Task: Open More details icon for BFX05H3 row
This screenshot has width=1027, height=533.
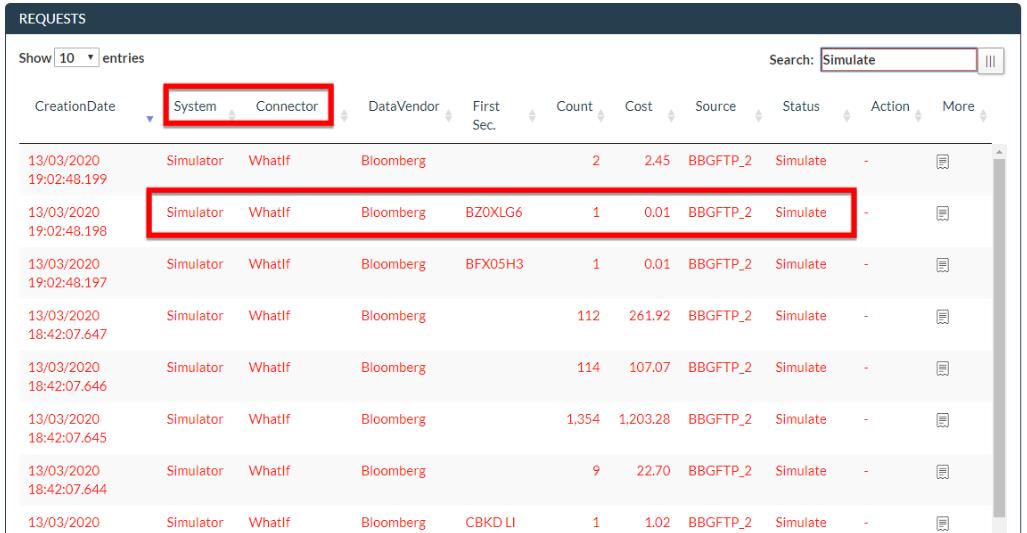Action: (942, 265)
